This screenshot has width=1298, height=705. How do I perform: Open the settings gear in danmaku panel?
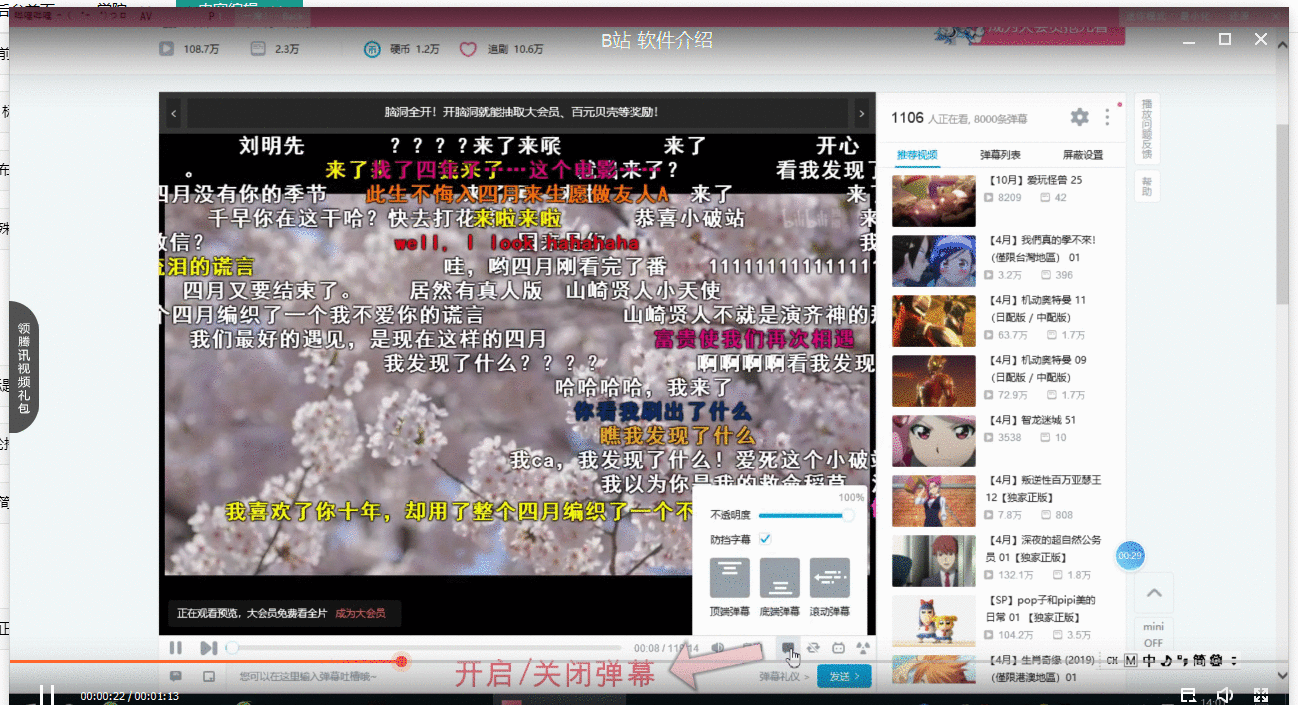coord(1079,117)
